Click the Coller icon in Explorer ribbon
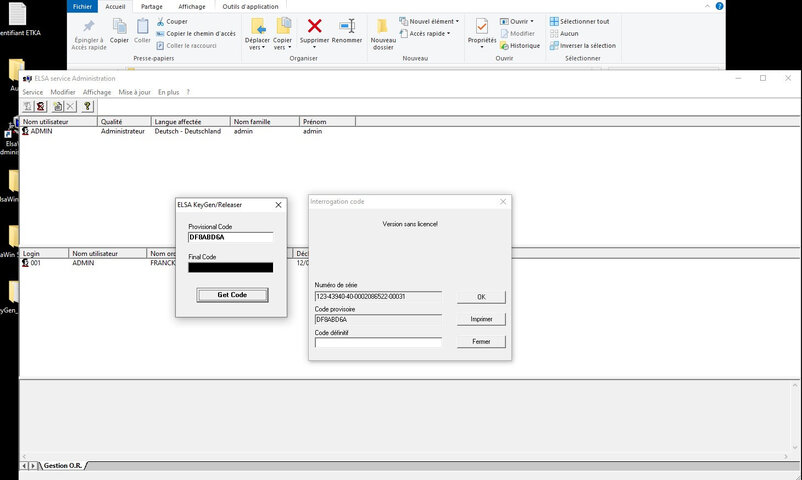802x480 pixels. point(142,27)
